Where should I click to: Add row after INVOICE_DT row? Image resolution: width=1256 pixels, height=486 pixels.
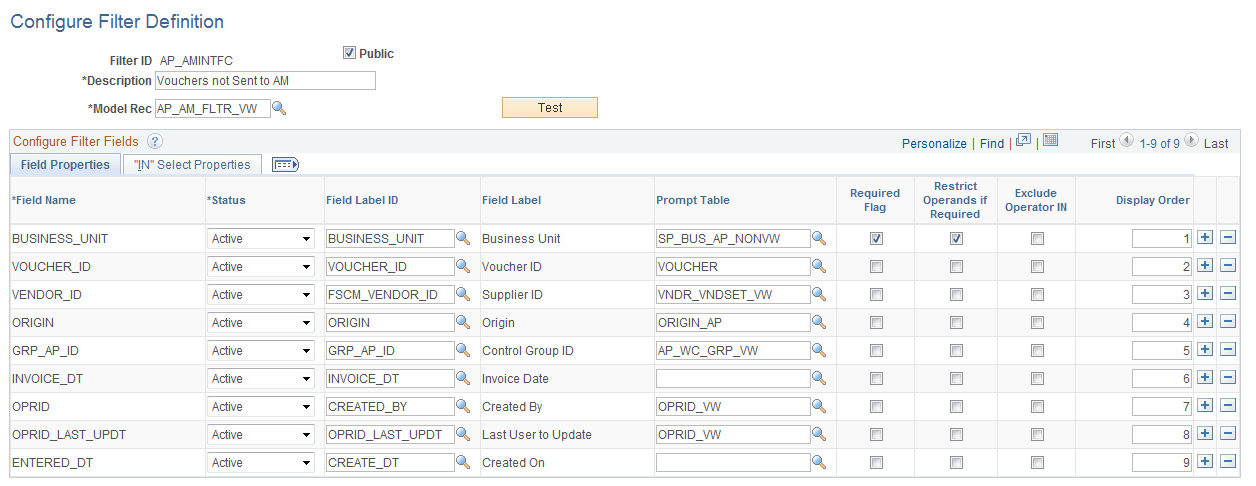(x=1205, y=379)
